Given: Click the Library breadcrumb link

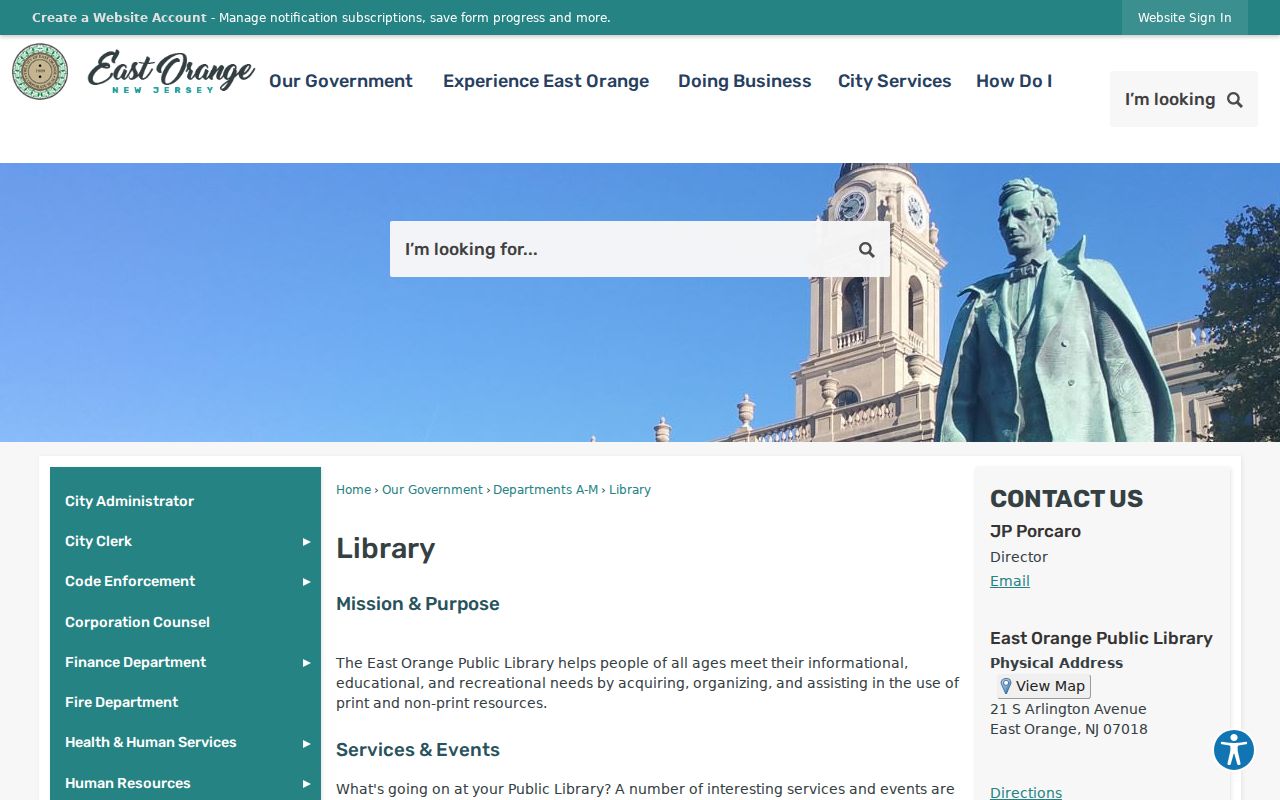Looking at the screenshot, I should tap(630, 490).
